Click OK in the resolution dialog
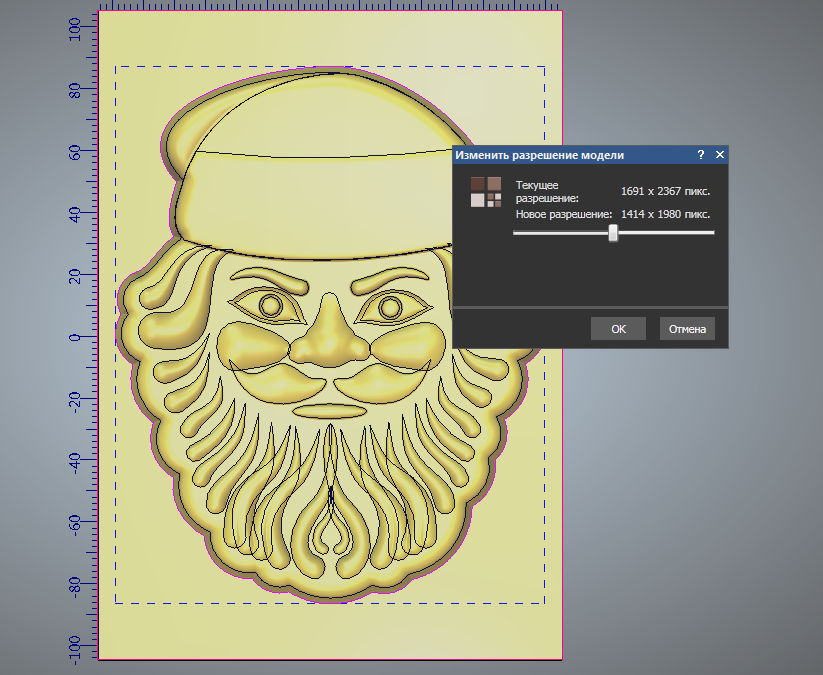The height and width of the screenshot is (675, 823). point(618,329)
